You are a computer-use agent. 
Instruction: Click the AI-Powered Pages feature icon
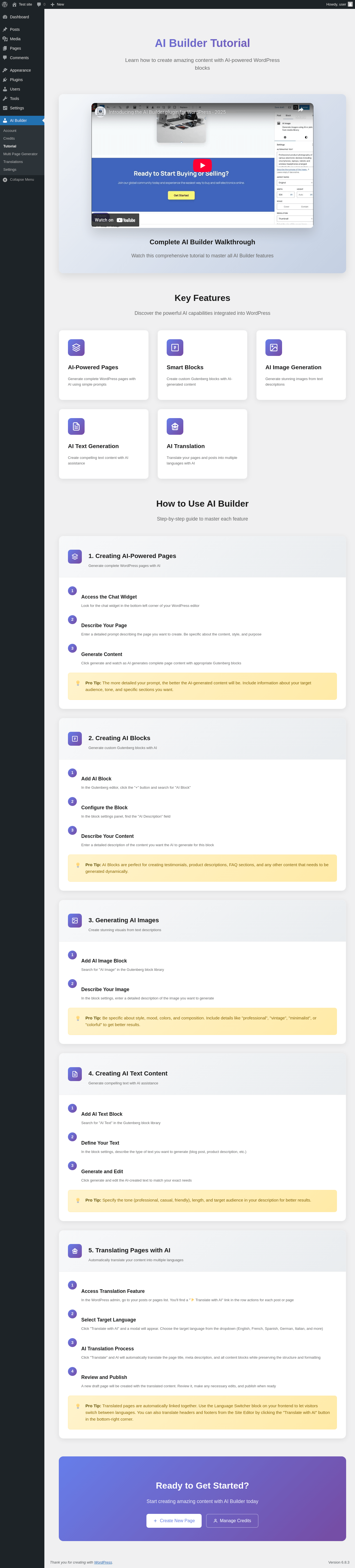(x=76, y=348)
